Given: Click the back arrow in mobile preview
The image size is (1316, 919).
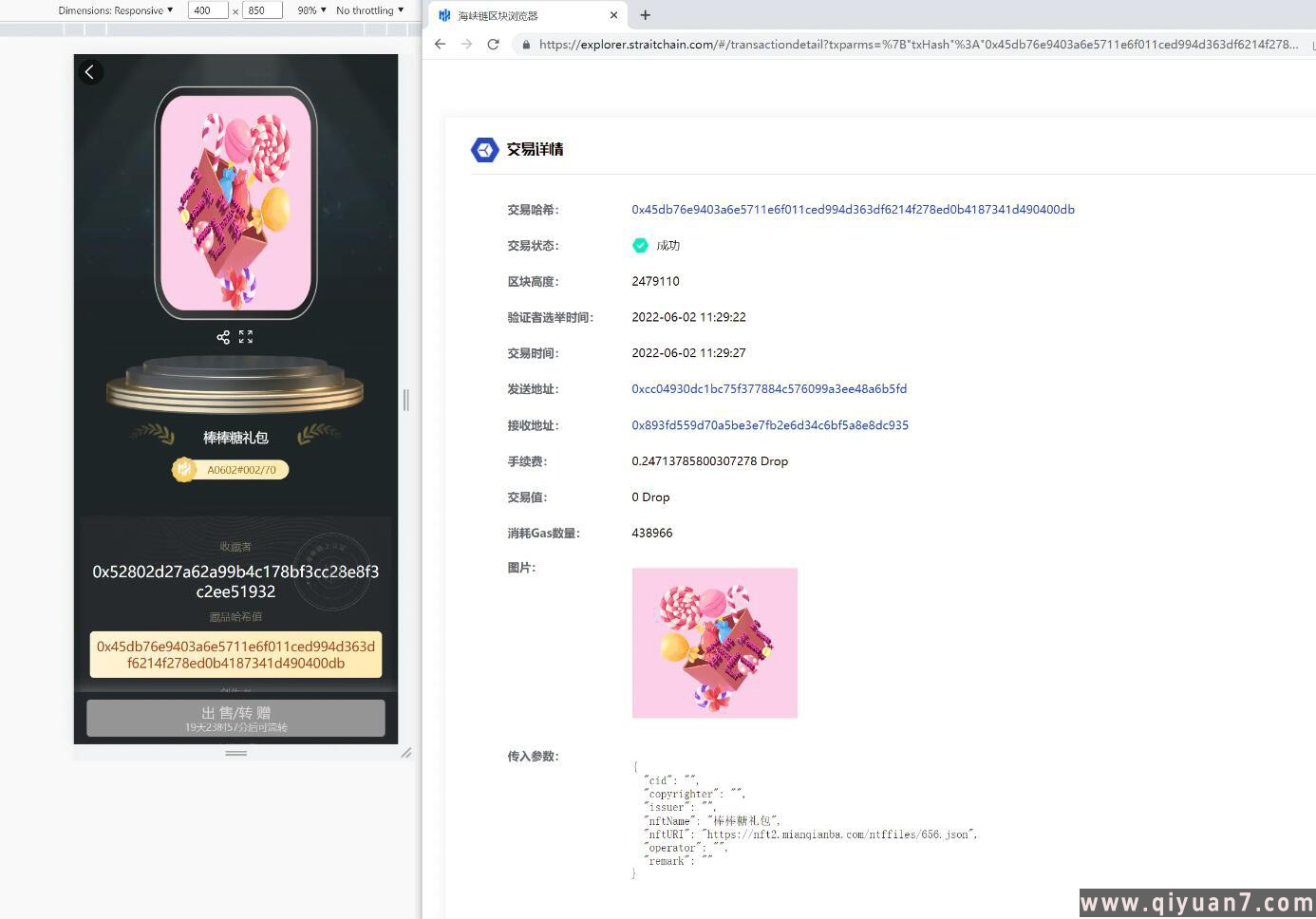Looking at the screenshot, I should pos(90,72).
